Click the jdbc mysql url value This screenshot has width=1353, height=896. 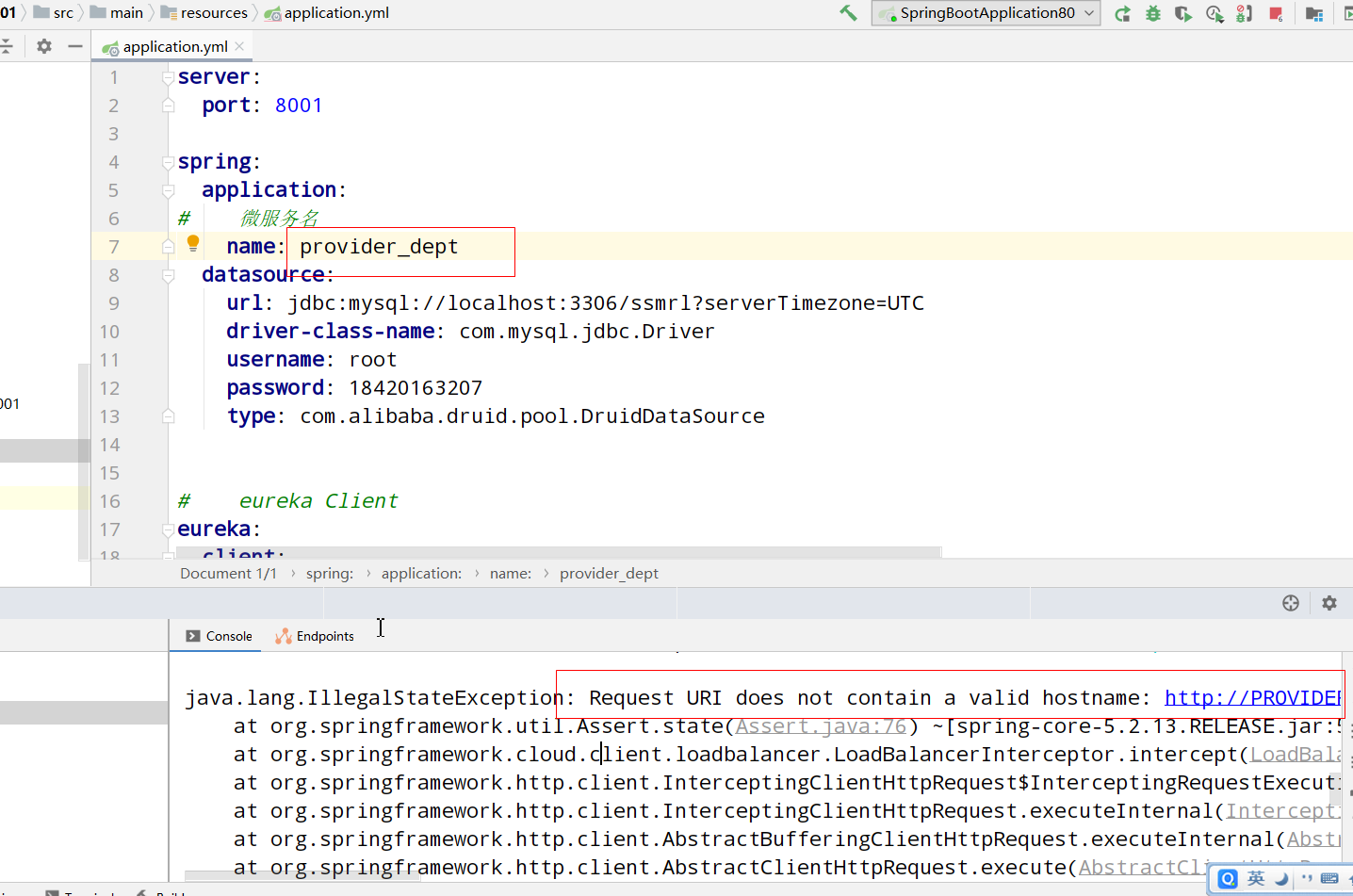tap(606, 303)
